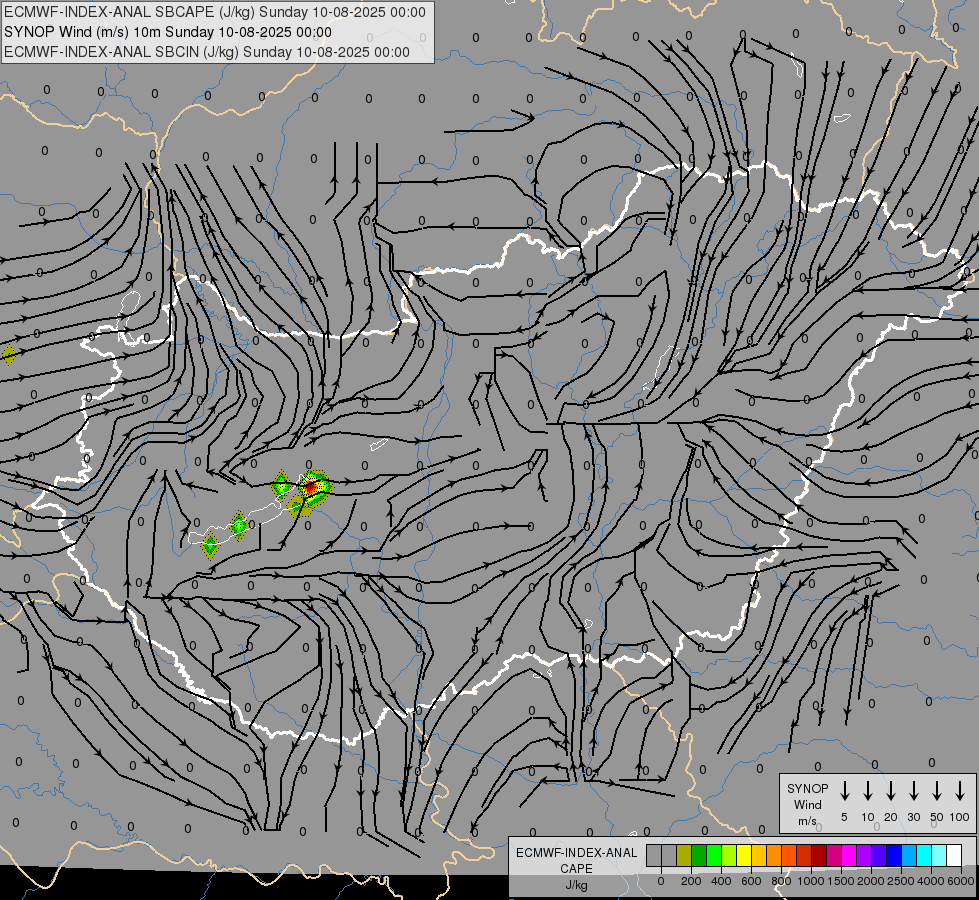This screenshot has width=979, height=900.
Task: Pick the dark green swatch right of 200
Action: pos(699,855)
